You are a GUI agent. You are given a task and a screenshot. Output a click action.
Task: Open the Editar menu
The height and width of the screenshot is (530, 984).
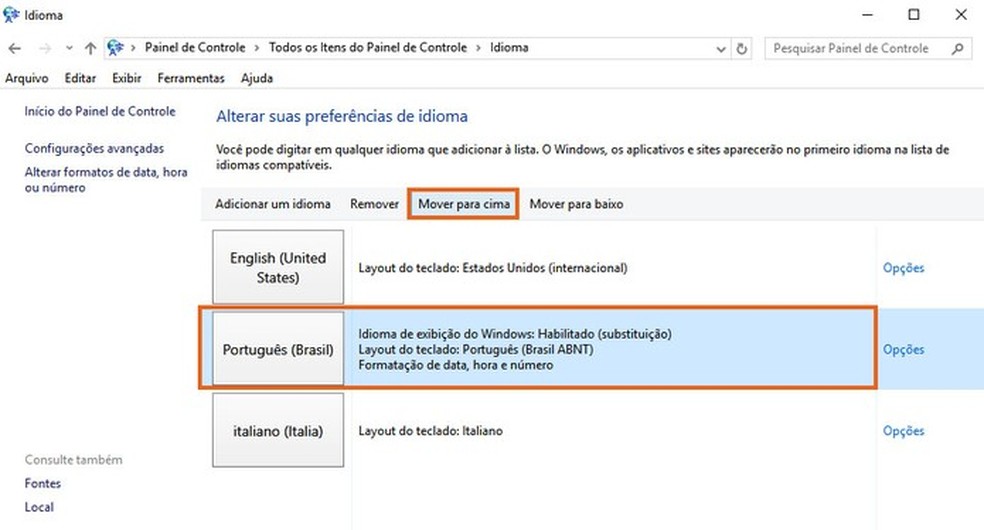80,78
